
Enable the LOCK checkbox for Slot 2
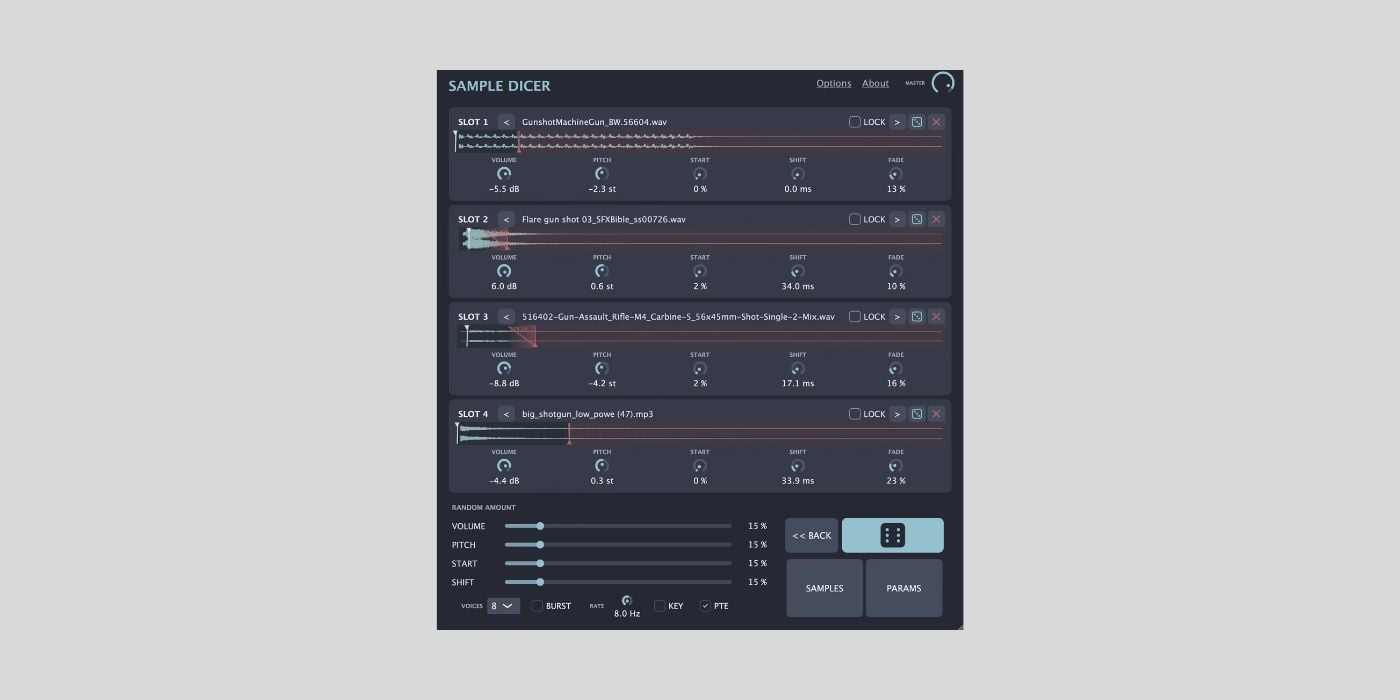pos(855,219)
